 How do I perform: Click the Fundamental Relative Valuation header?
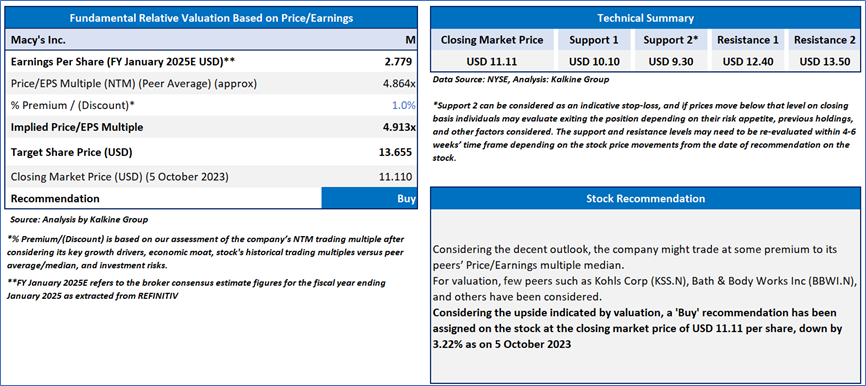click(211, 18)
